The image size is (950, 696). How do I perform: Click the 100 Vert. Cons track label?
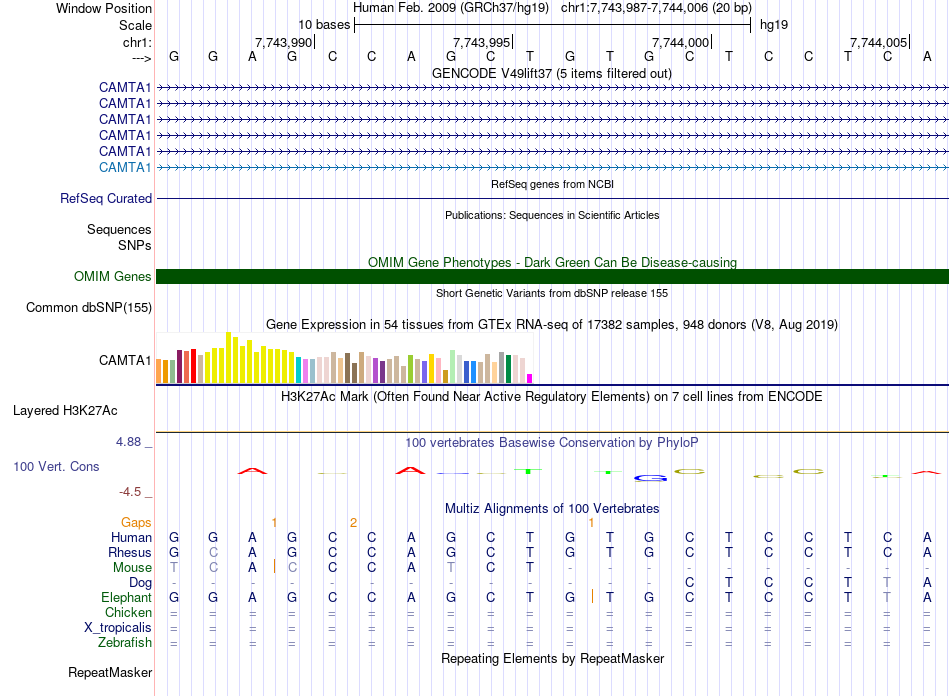pyautogui.click(x=56, y=466)
